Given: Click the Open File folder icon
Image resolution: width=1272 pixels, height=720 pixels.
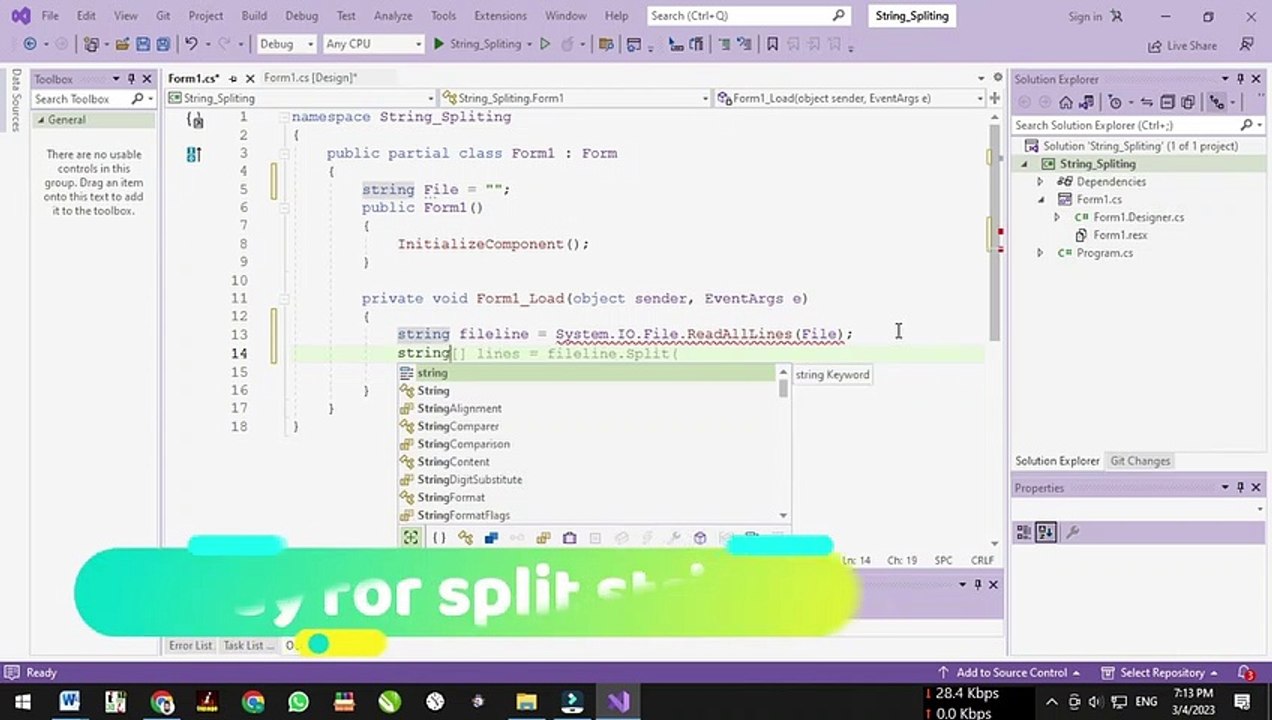Looking at the screenshot, I should 121,44.
